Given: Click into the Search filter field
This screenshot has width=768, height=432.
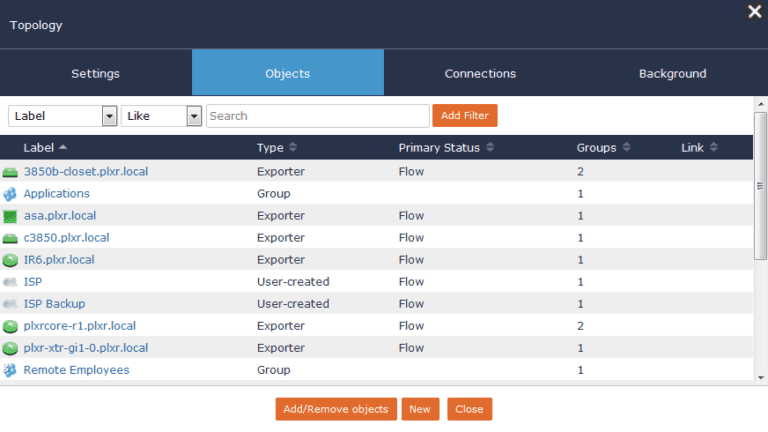Looking at the screenshot, I should (x=317, y=116).
